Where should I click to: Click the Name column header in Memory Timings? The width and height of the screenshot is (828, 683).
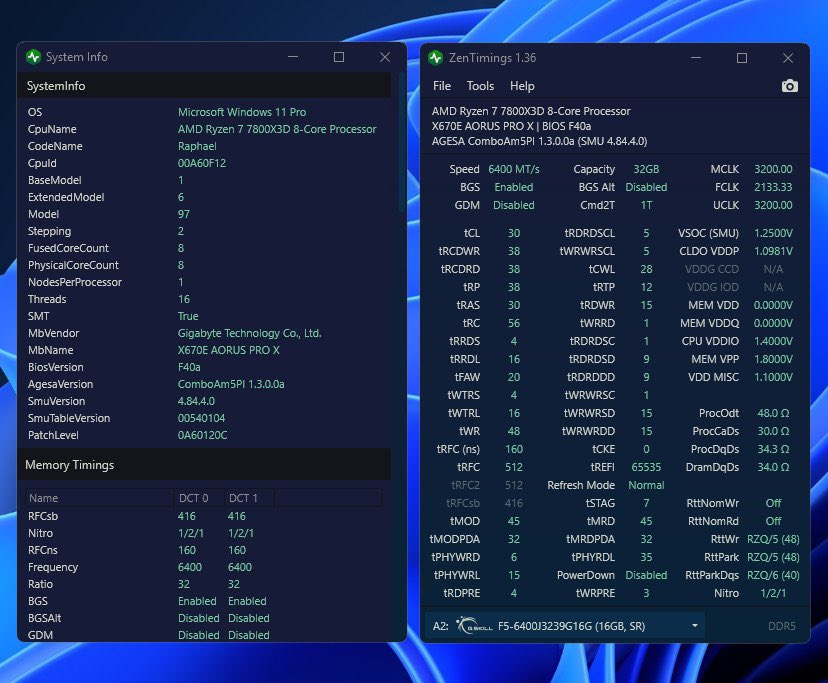100,498
